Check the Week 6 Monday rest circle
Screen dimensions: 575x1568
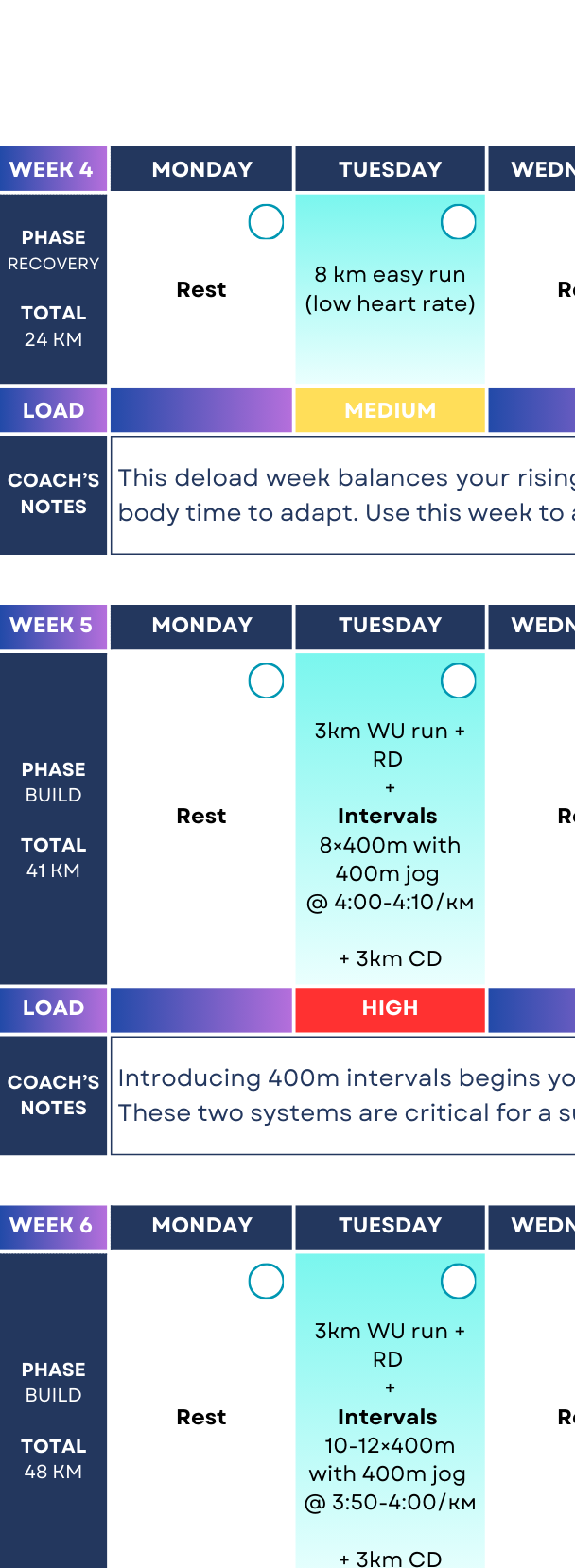tap(266, 1282)
